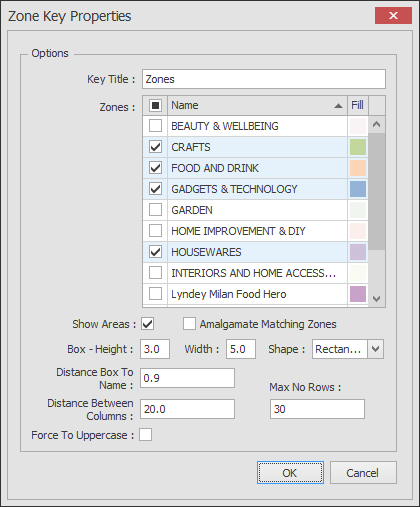
Task: Click the BEAUTY & WELLBEING fill swatch
Action: point(358,126)
